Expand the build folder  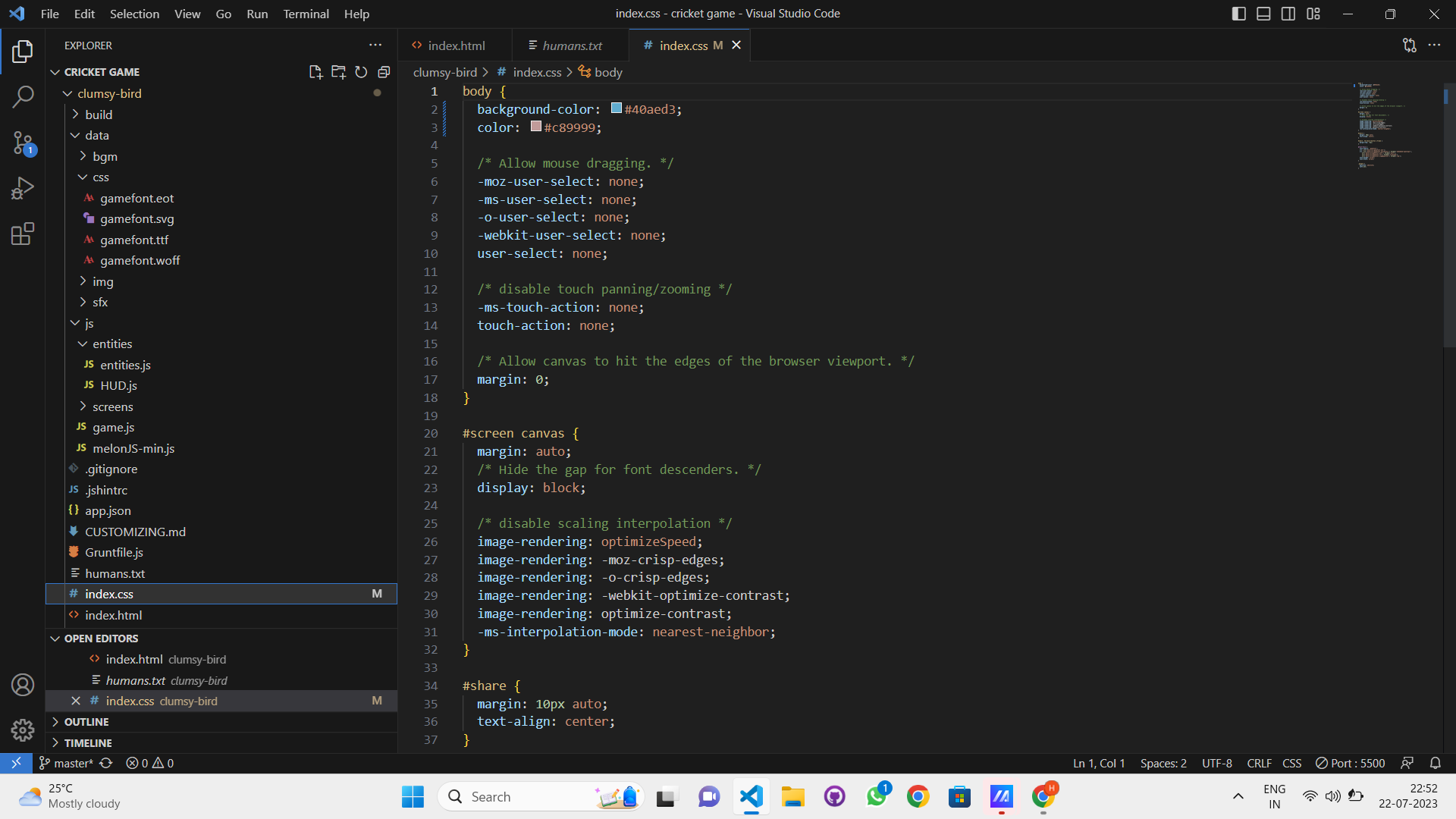[99, 115]
